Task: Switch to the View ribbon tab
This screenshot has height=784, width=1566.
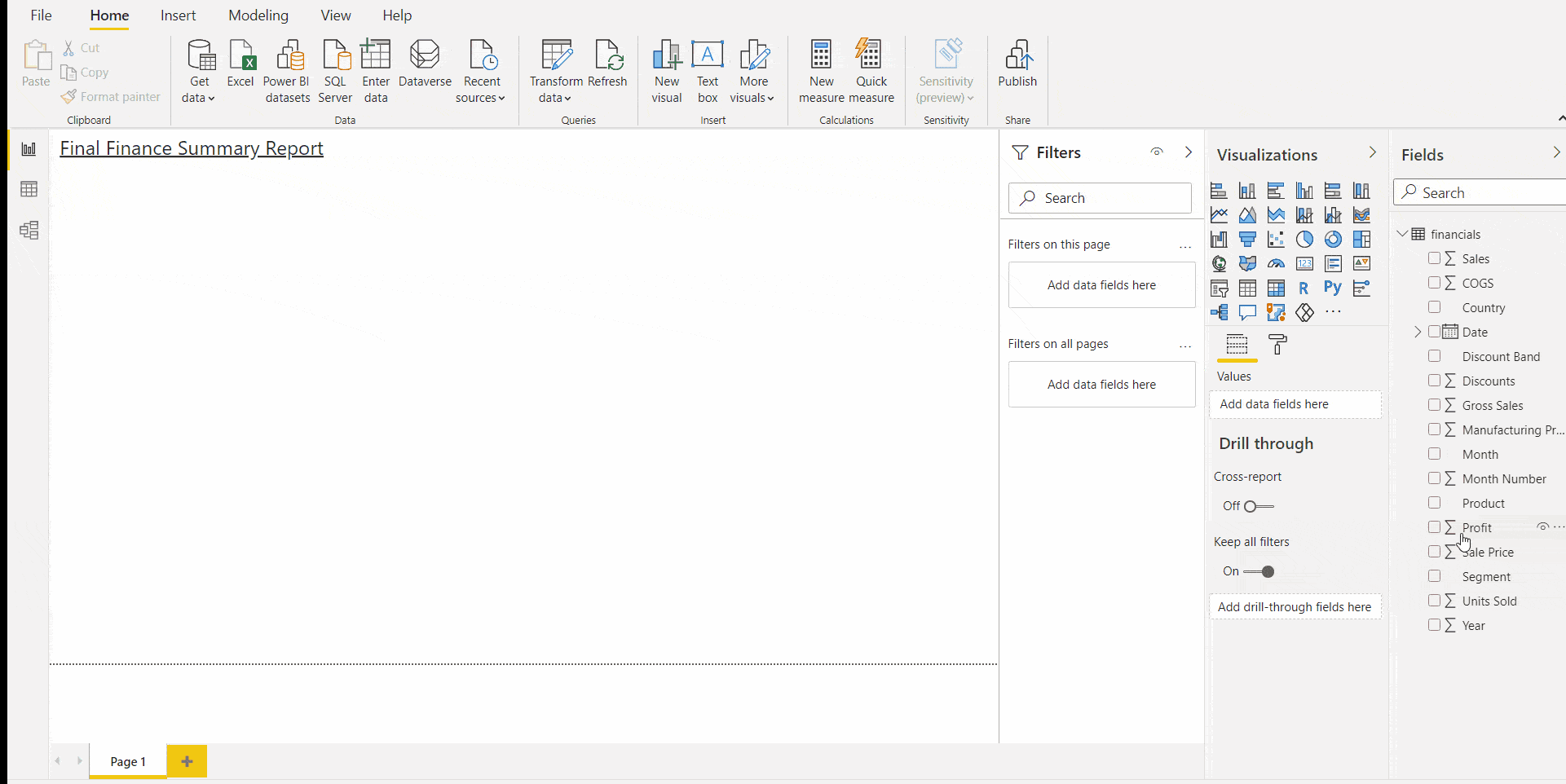Action: 335,15
